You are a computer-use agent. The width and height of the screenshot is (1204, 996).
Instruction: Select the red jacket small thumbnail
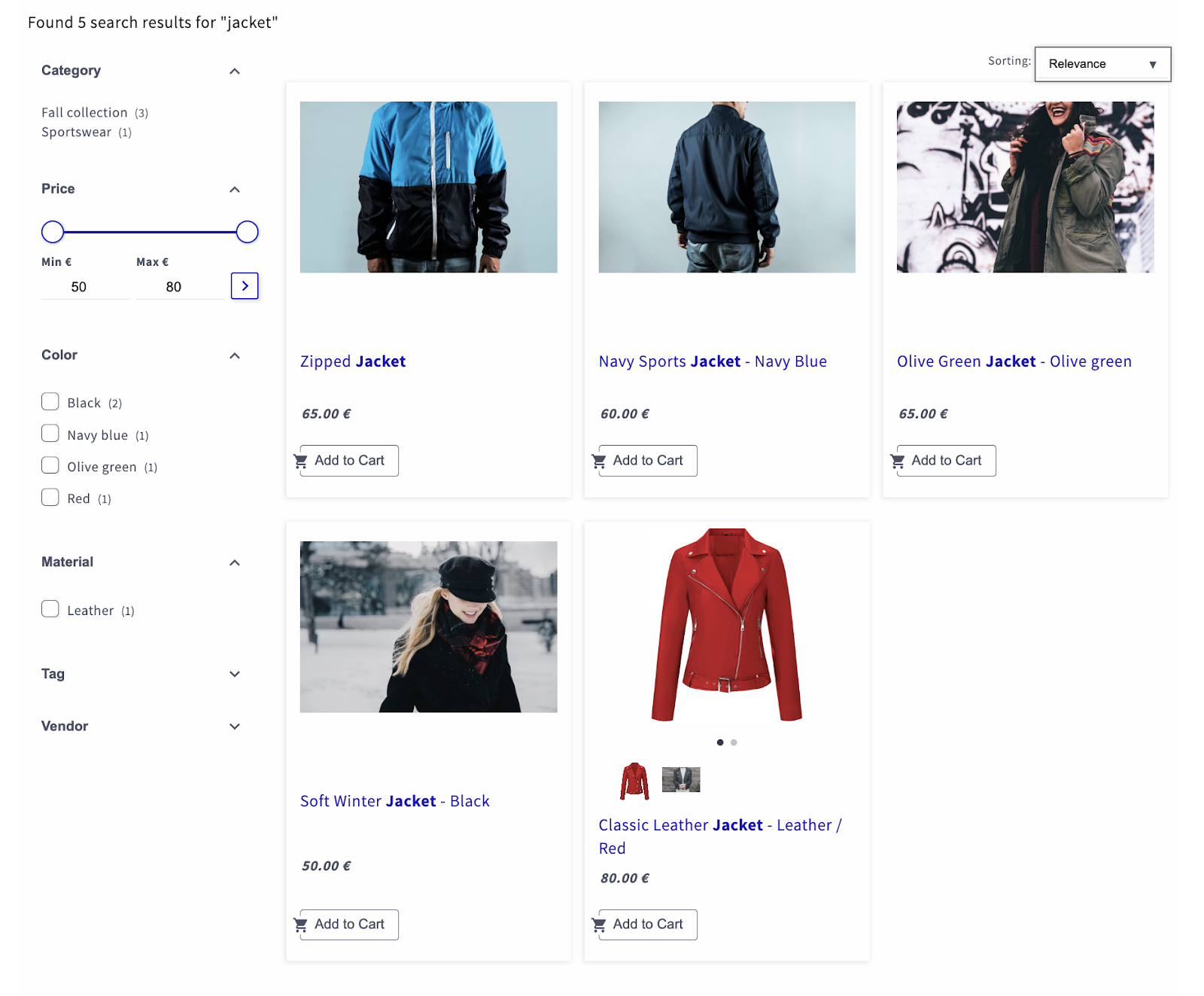(x=634, y=781)
